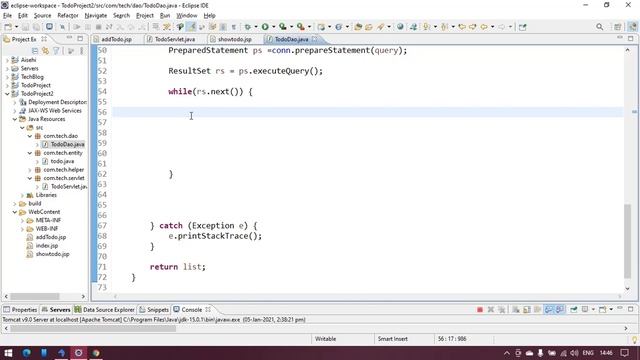Expand the Aisehi project node
This screenshot has width=640, height=360.
coord(7,60)
